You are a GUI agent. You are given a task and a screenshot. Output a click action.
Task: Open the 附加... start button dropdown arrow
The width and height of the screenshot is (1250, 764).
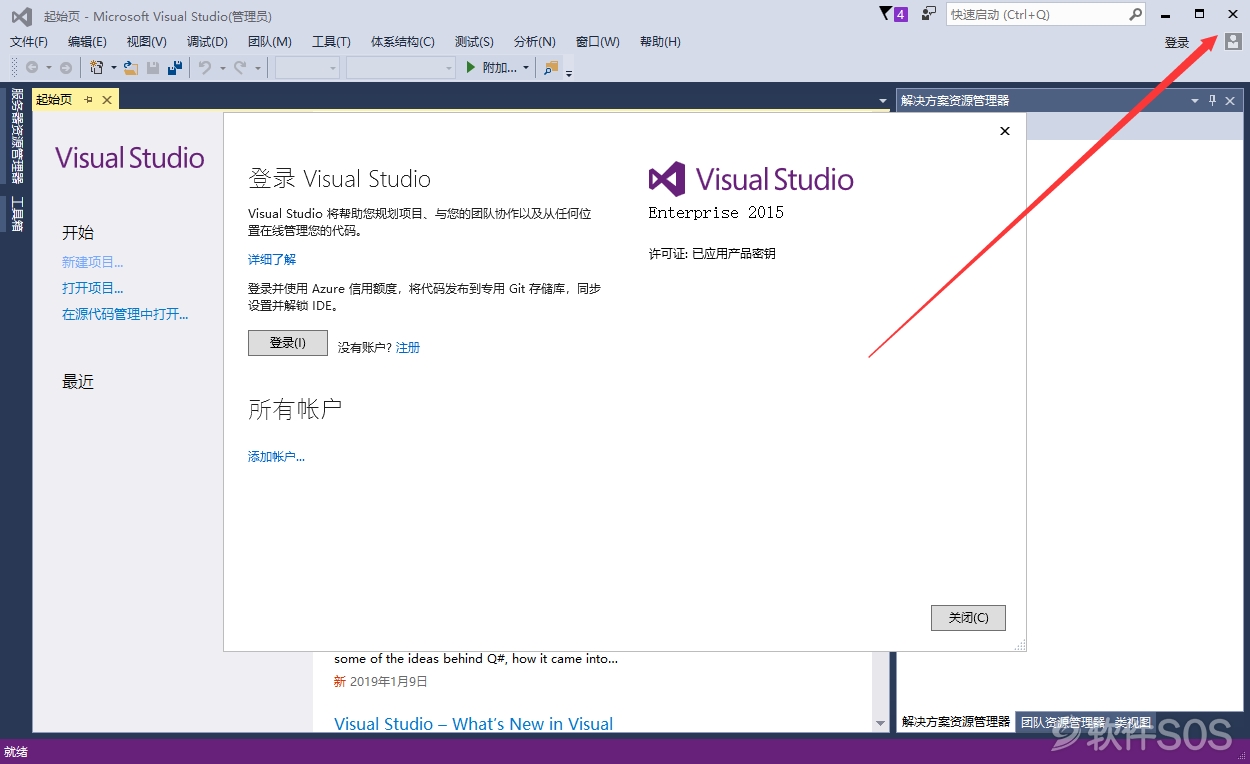[526, 68]
